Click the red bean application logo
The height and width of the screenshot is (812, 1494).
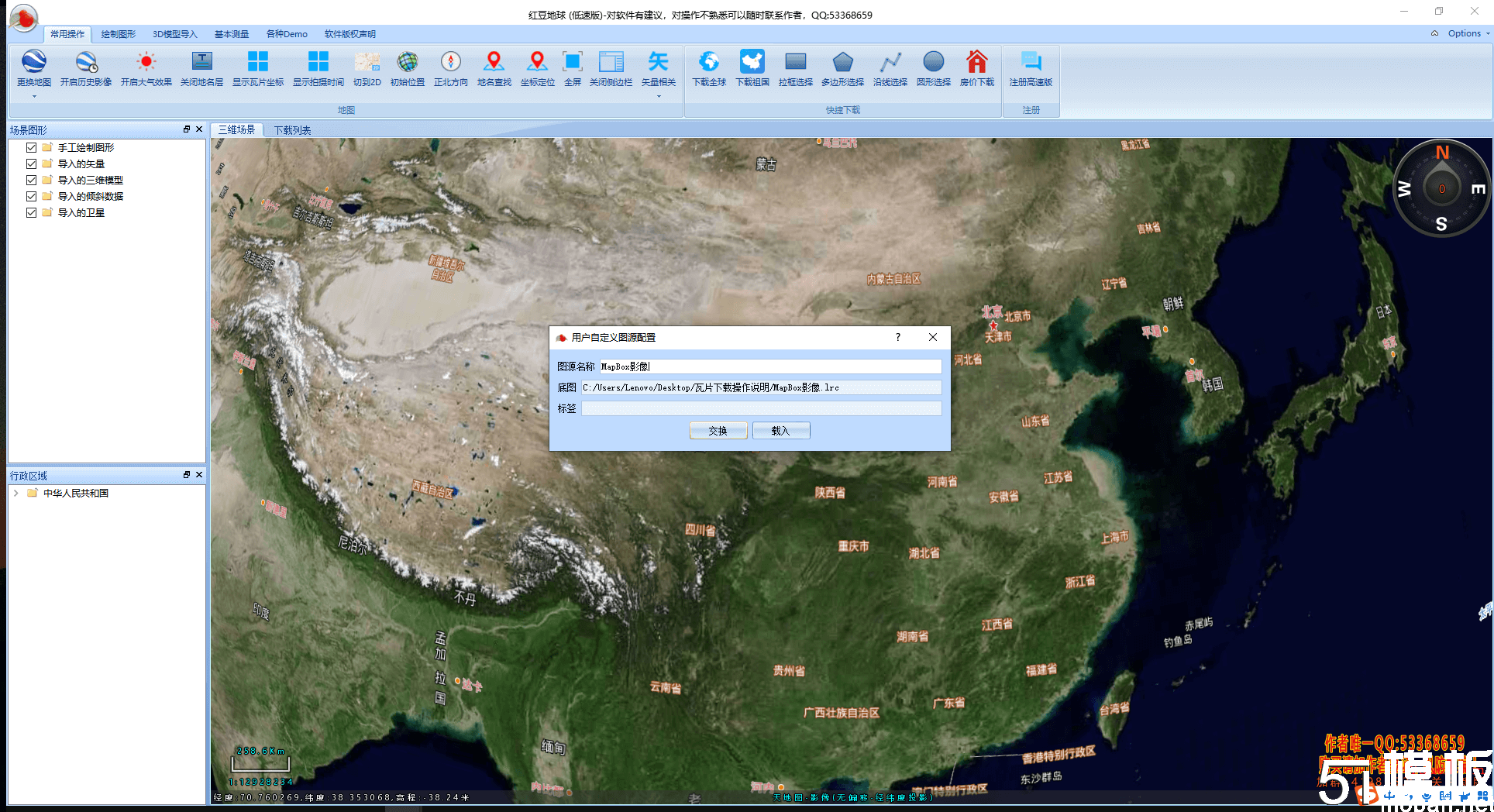24,17
